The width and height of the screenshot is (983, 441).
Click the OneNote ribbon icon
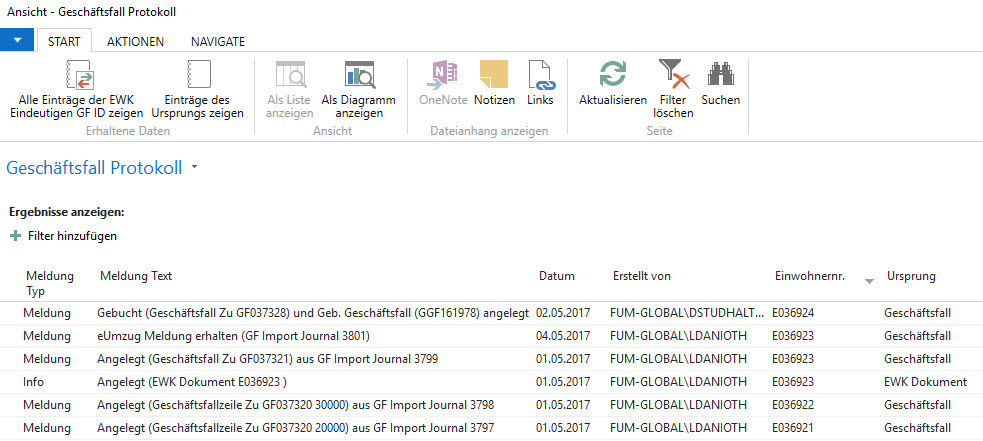click(443, 83)
